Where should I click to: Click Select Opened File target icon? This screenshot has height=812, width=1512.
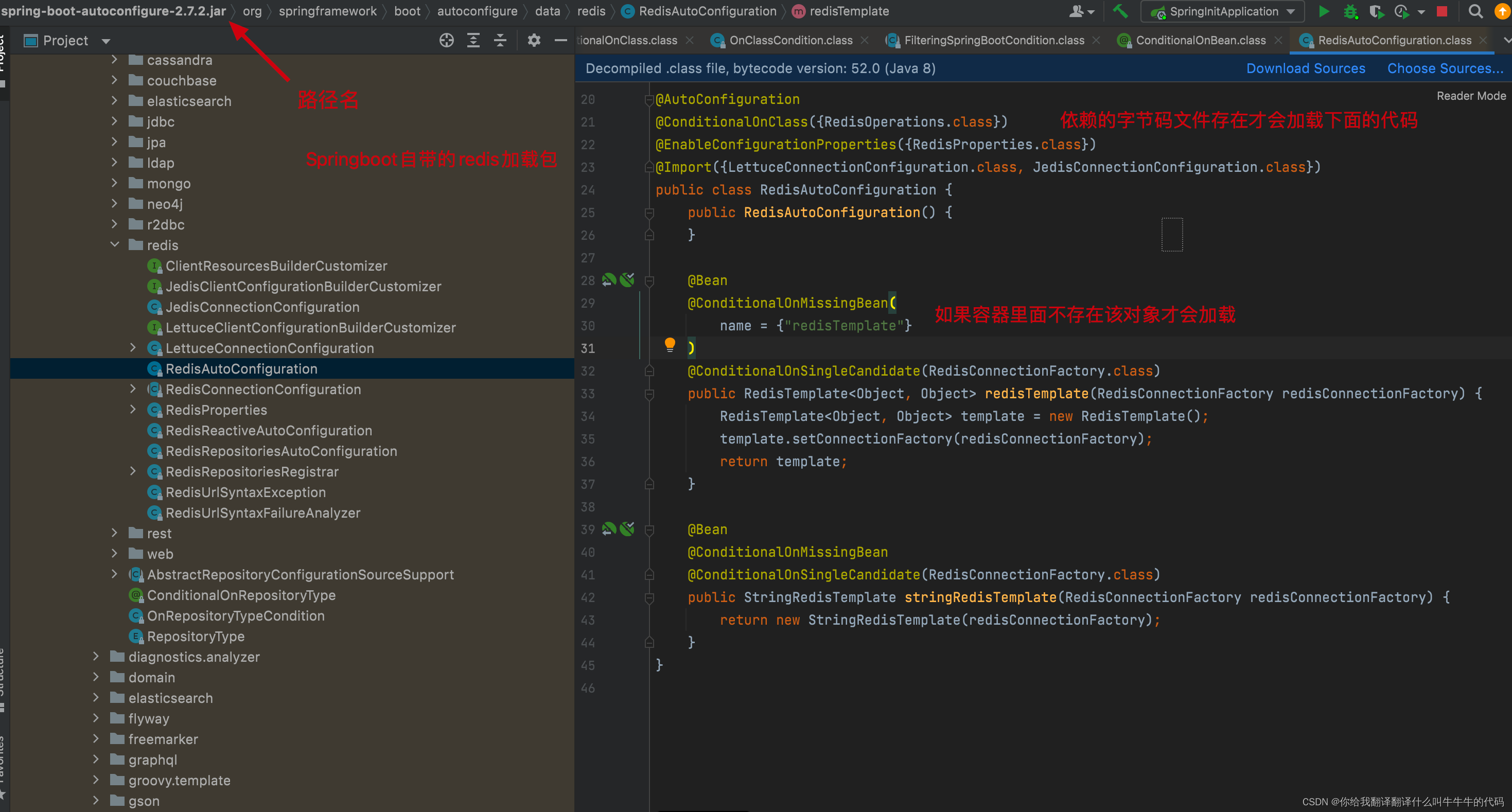tap(446, 40)
